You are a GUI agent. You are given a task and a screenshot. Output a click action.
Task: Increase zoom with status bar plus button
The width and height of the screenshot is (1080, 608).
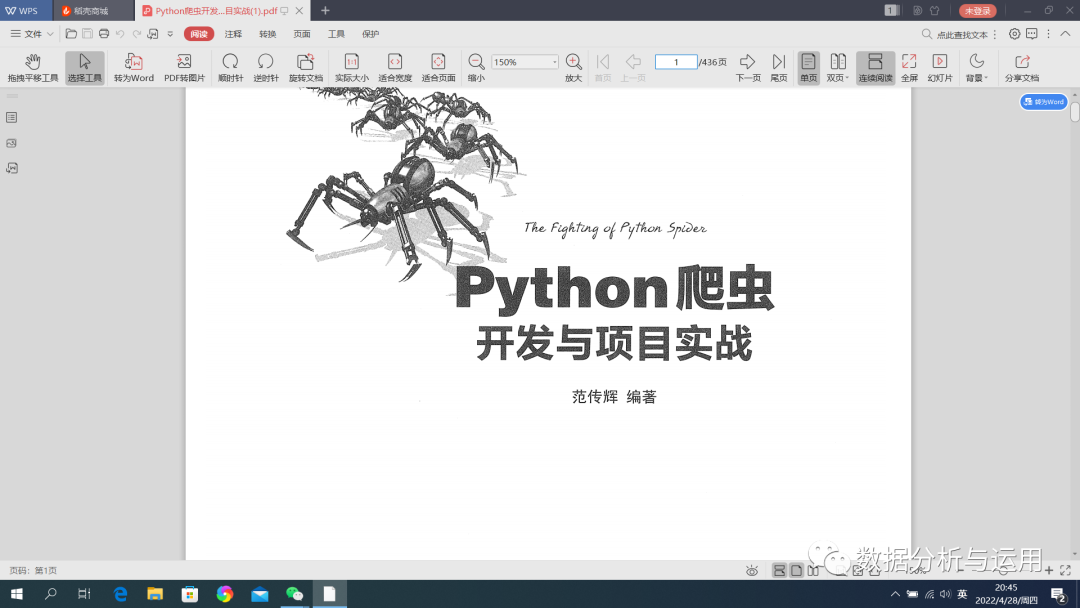(1048, 570)
